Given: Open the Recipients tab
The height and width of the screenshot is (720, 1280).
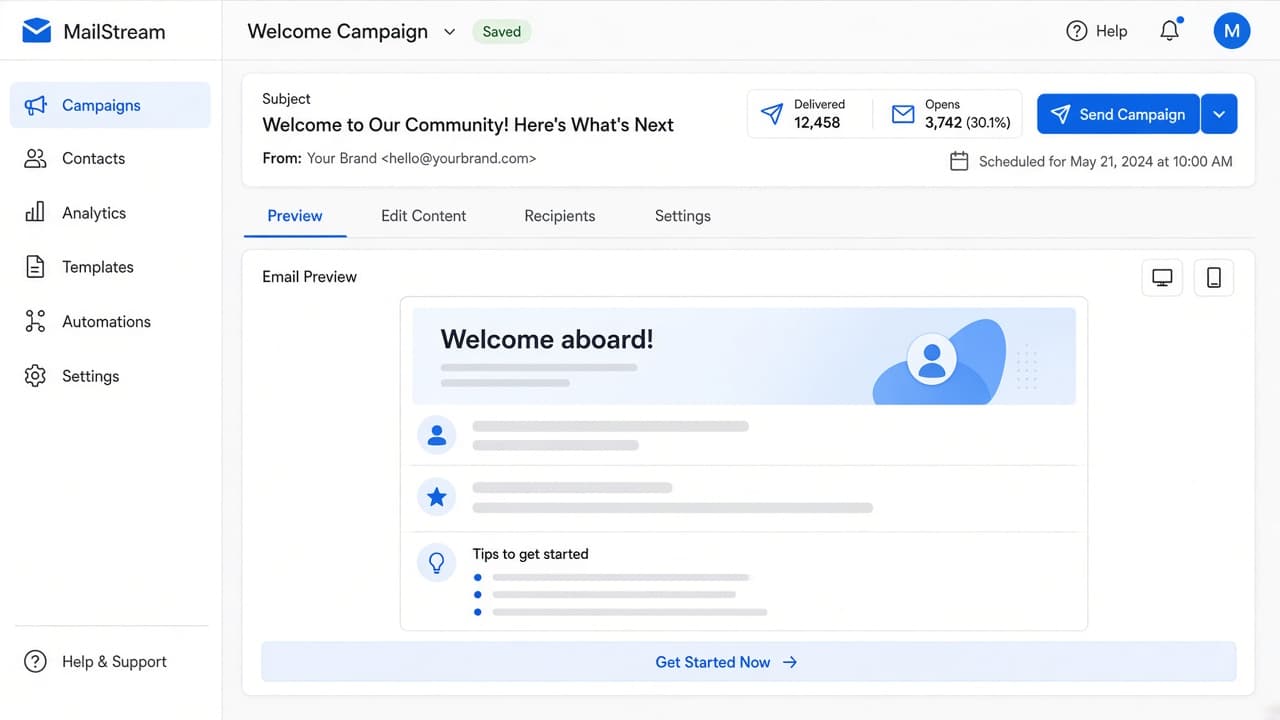Looking at the screenshot, I should coord(560,216).
